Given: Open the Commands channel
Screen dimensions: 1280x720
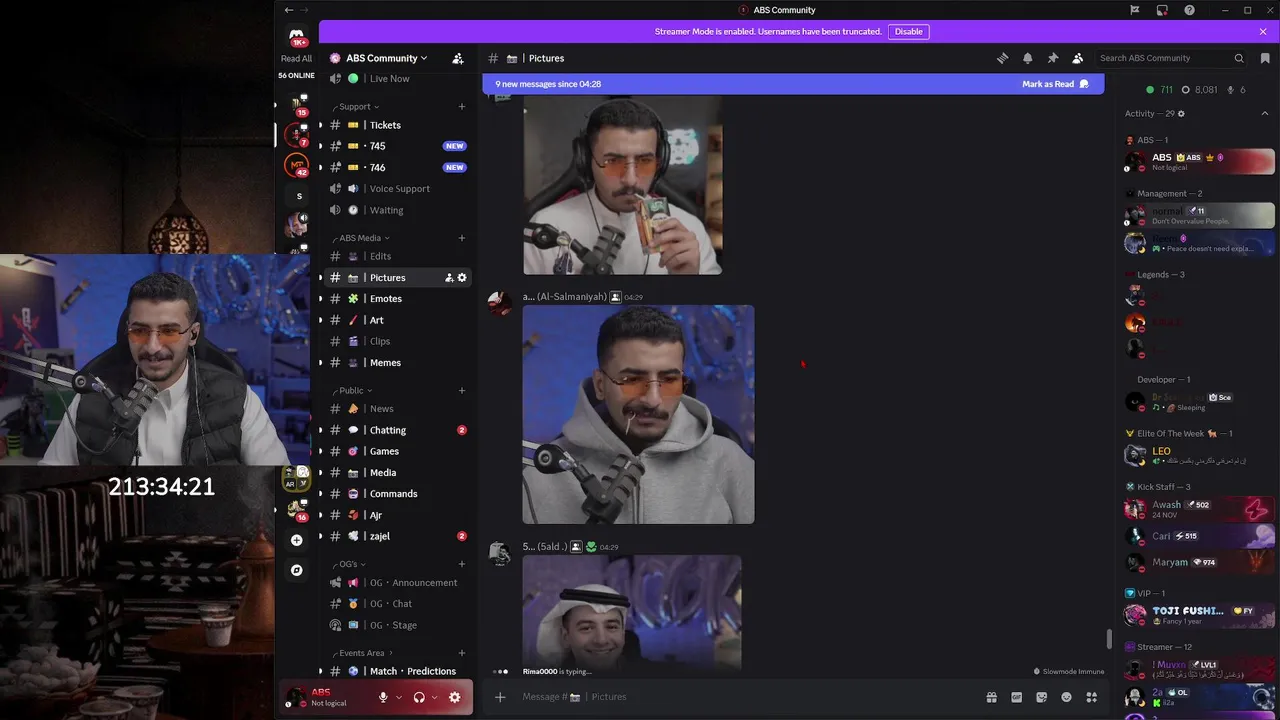Looking at the screenshot, I should point(398,494).
